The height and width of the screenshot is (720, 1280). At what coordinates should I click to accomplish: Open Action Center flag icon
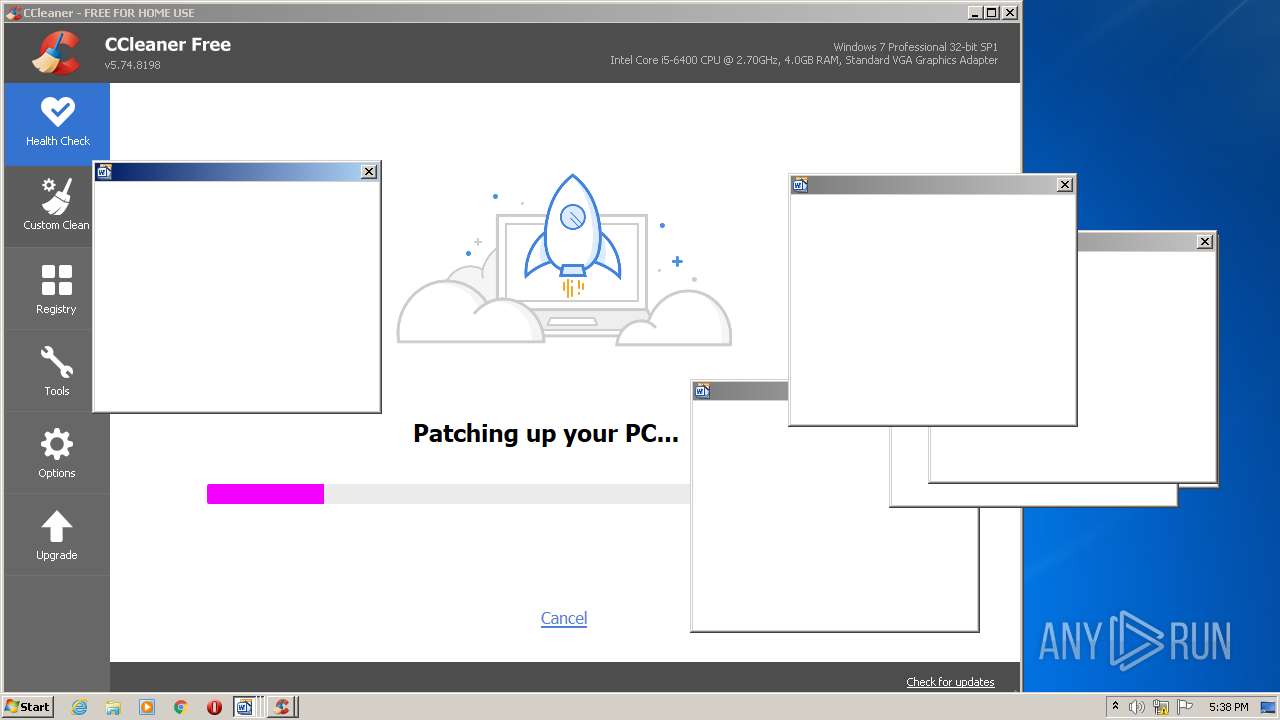pyautogui.click(x=1184, y=707)
